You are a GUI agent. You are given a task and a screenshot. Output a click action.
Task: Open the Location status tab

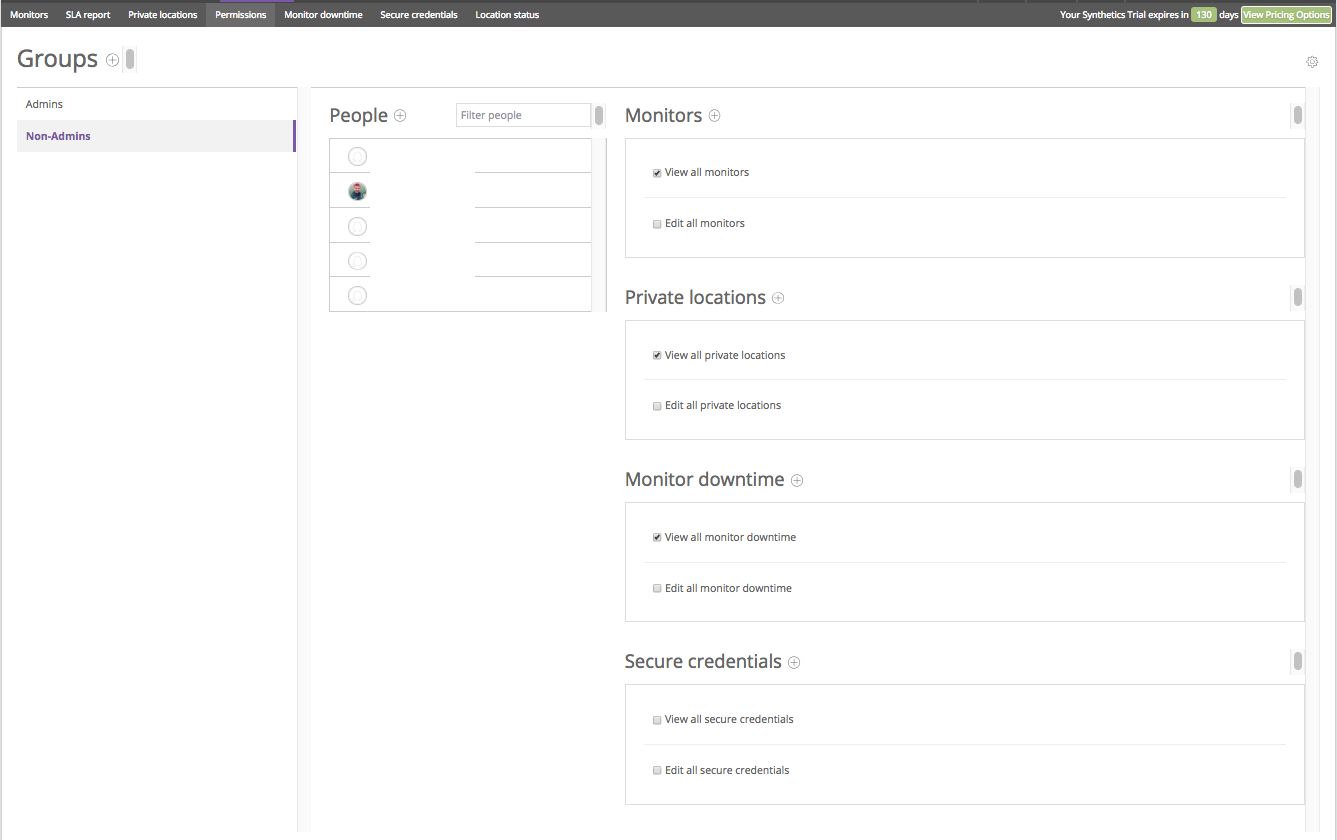click(507, 15)
